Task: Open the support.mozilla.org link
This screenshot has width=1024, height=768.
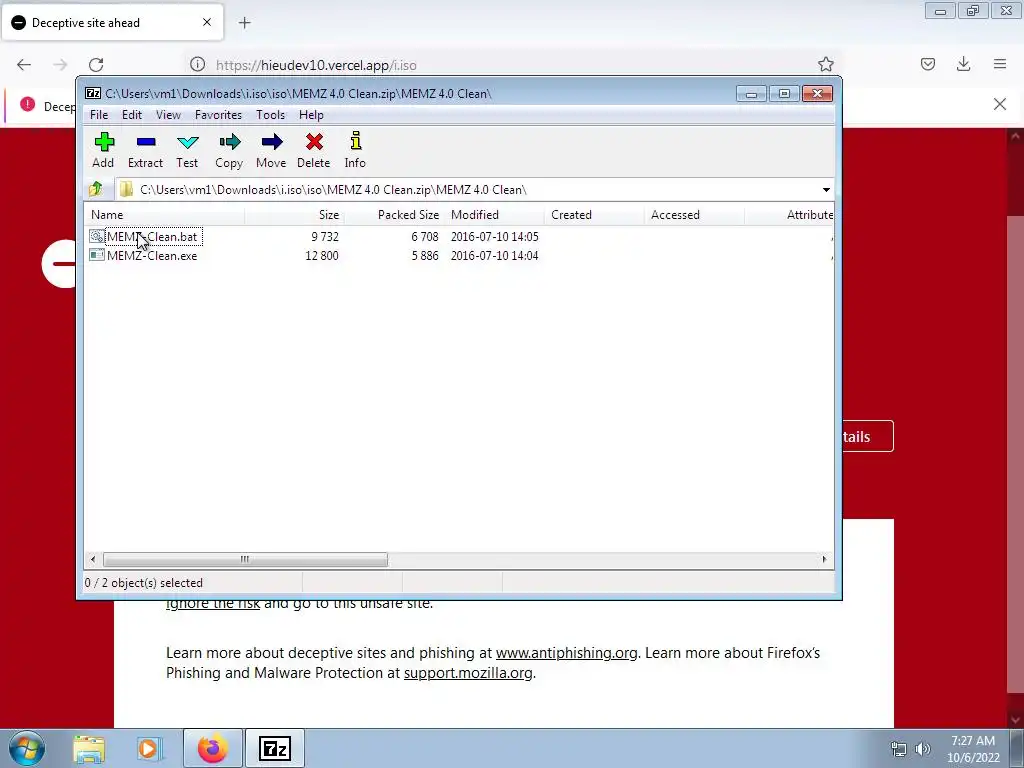Action: tap(468, 673)
